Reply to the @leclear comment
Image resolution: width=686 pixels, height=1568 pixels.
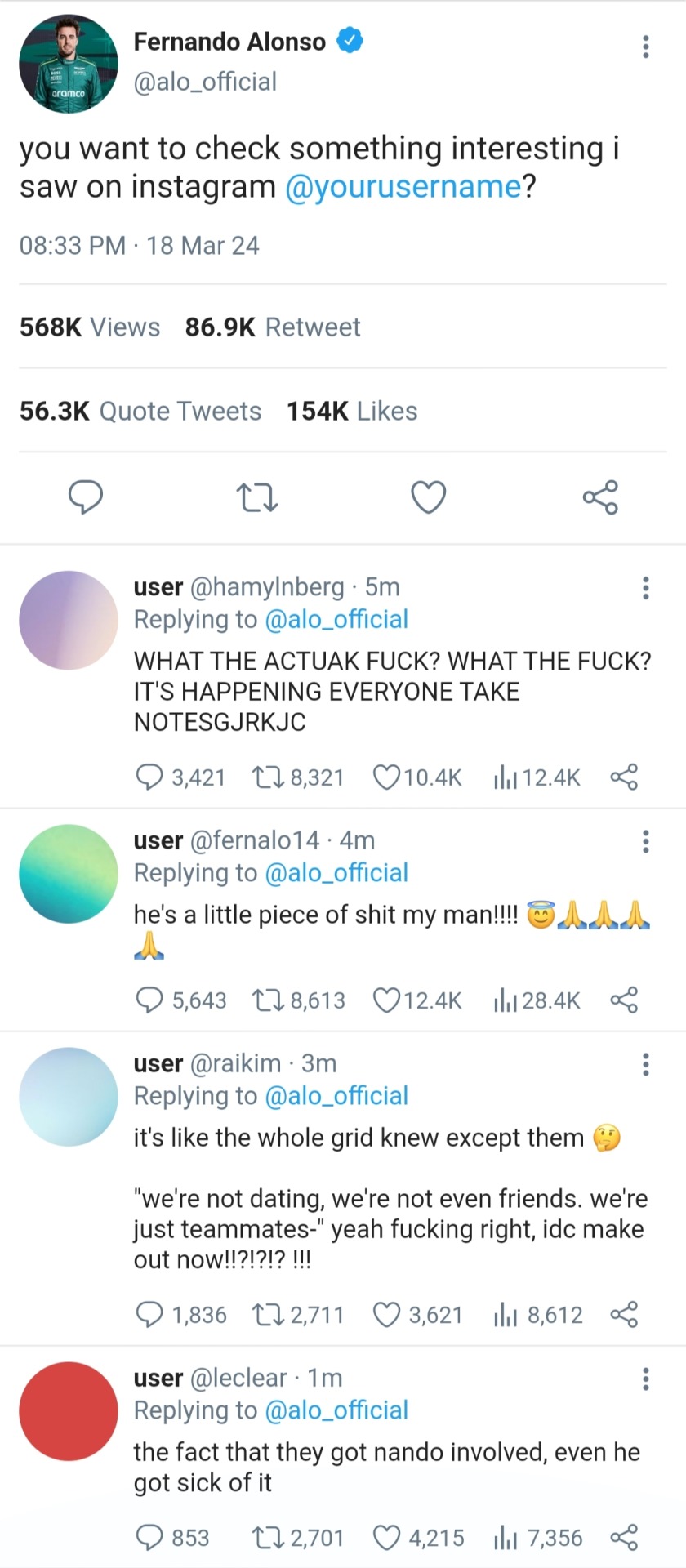[149, 1538]
